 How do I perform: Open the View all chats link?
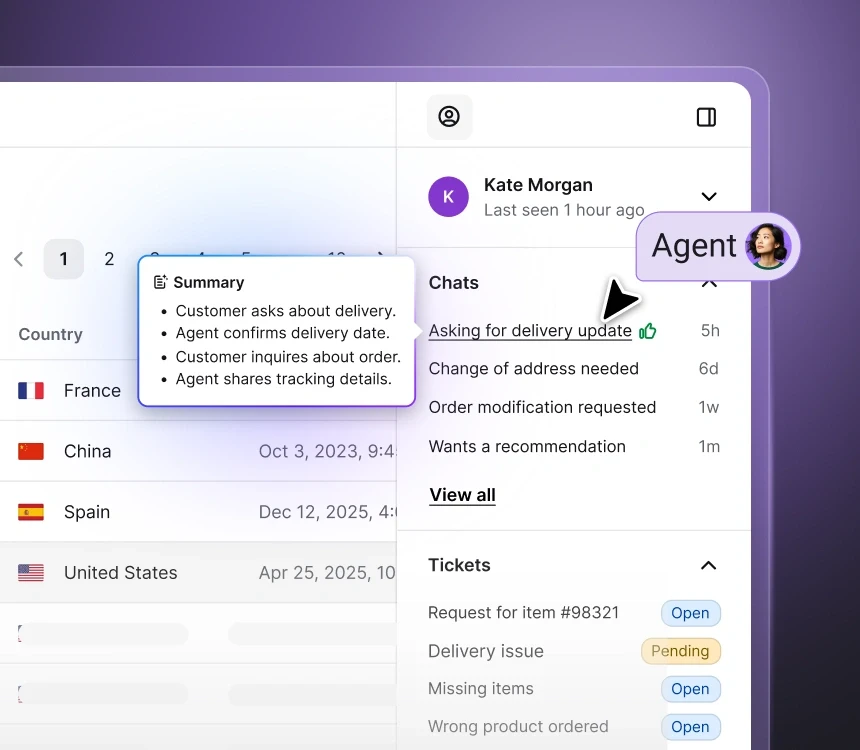point(461,494)
